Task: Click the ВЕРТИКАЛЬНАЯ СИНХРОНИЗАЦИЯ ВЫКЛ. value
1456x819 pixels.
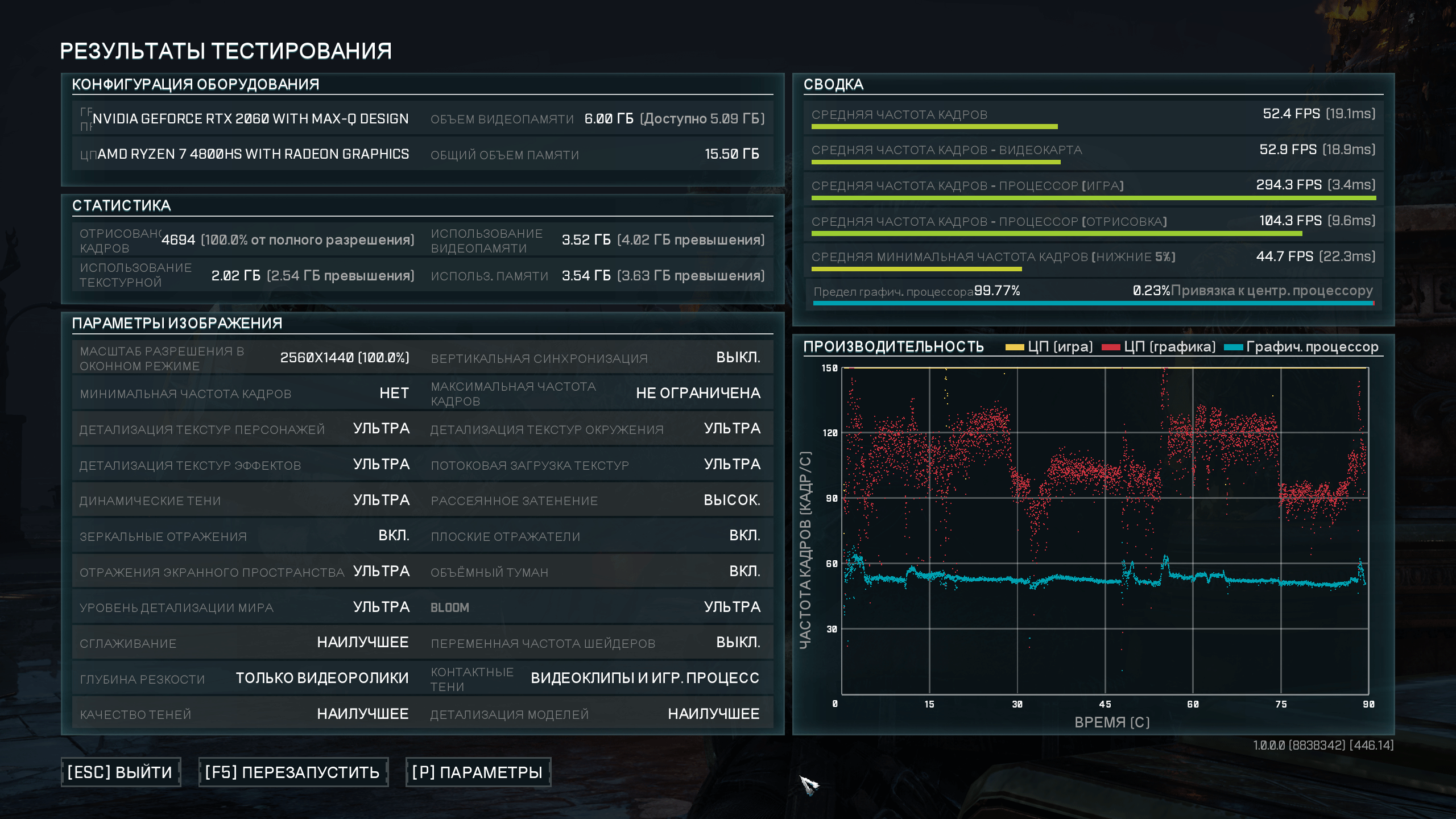Action: pos(738,358)
